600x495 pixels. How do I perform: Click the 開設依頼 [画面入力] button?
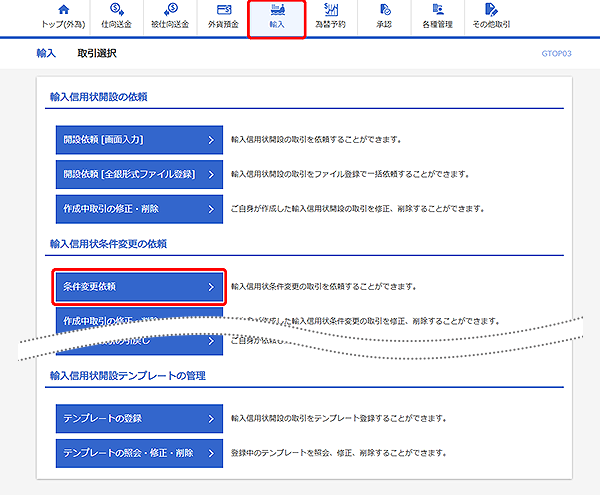(x=139, y=140)
